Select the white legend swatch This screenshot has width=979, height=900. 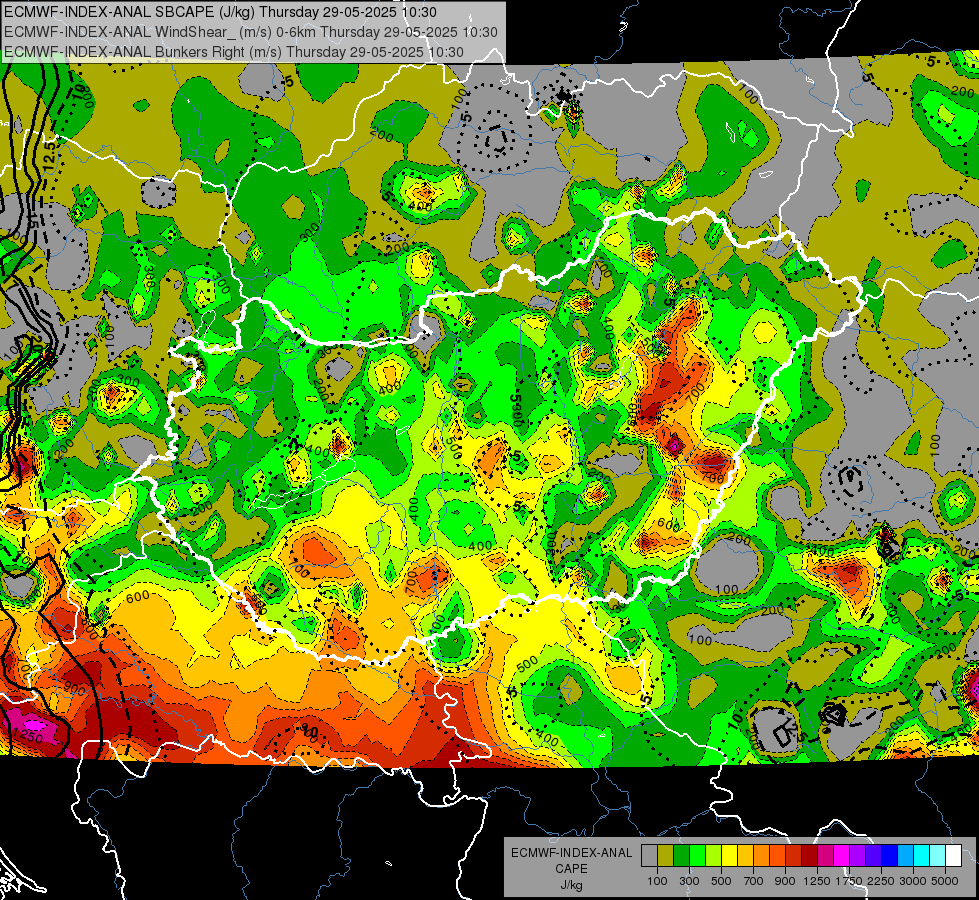[x=953, y=855]
